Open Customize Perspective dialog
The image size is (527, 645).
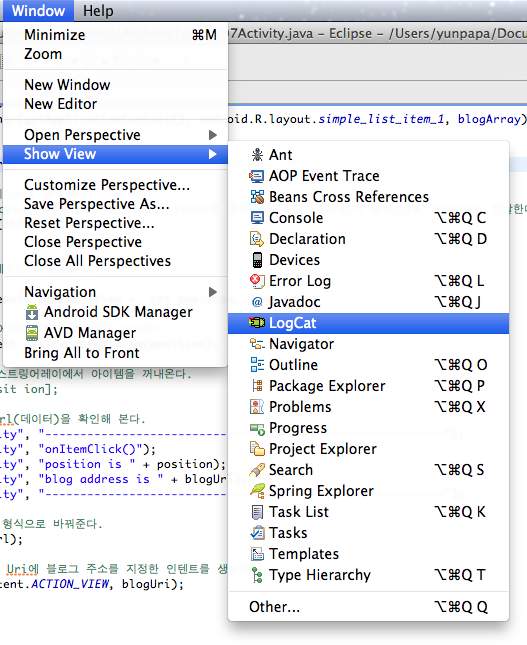tap(116, 185)
